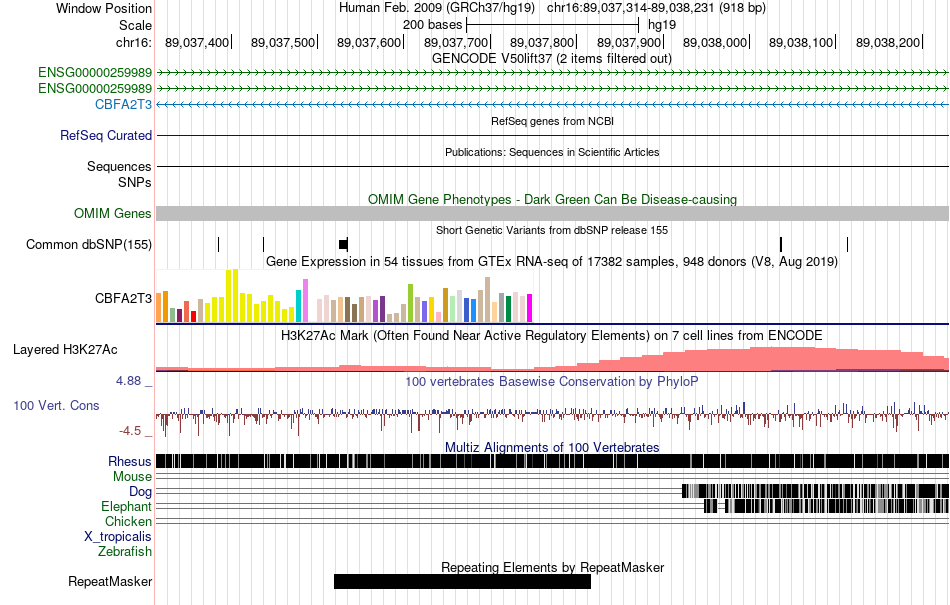Click the 89,037,400 ruler position
The height and width of the screenshot is (605, 950).
click(x=197, y=42)
